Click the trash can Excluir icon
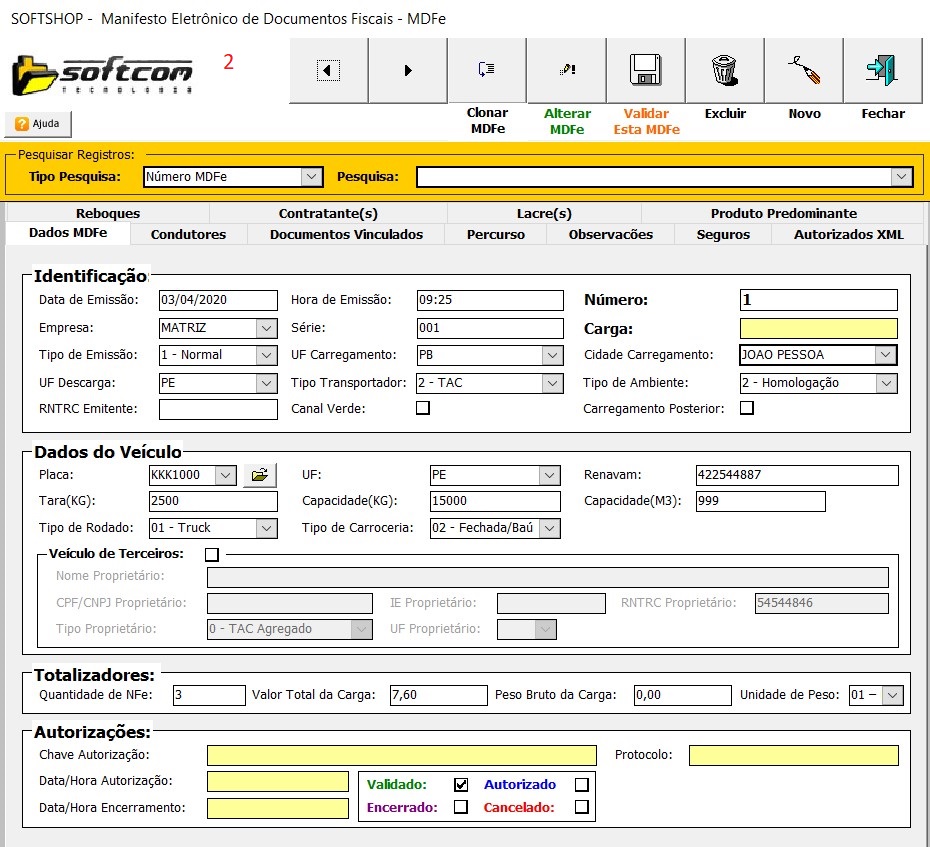This screenshot has width=930, height=847. coord(724,70)
